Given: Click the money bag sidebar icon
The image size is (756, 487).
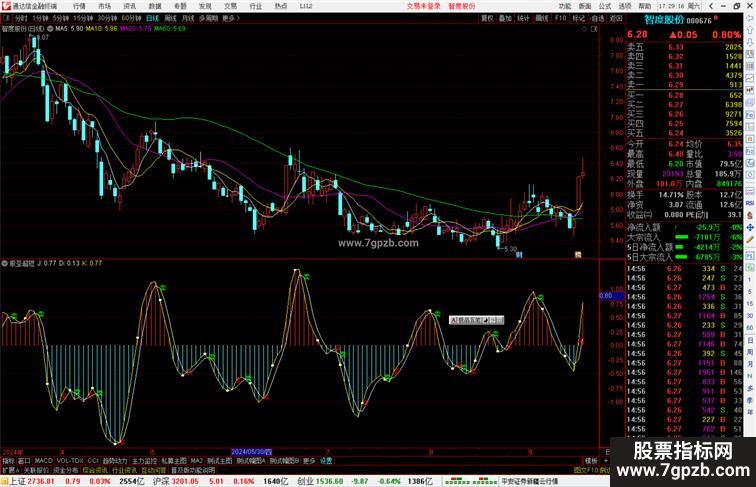Looking at the screenshot, I should (x=750, y=215).
